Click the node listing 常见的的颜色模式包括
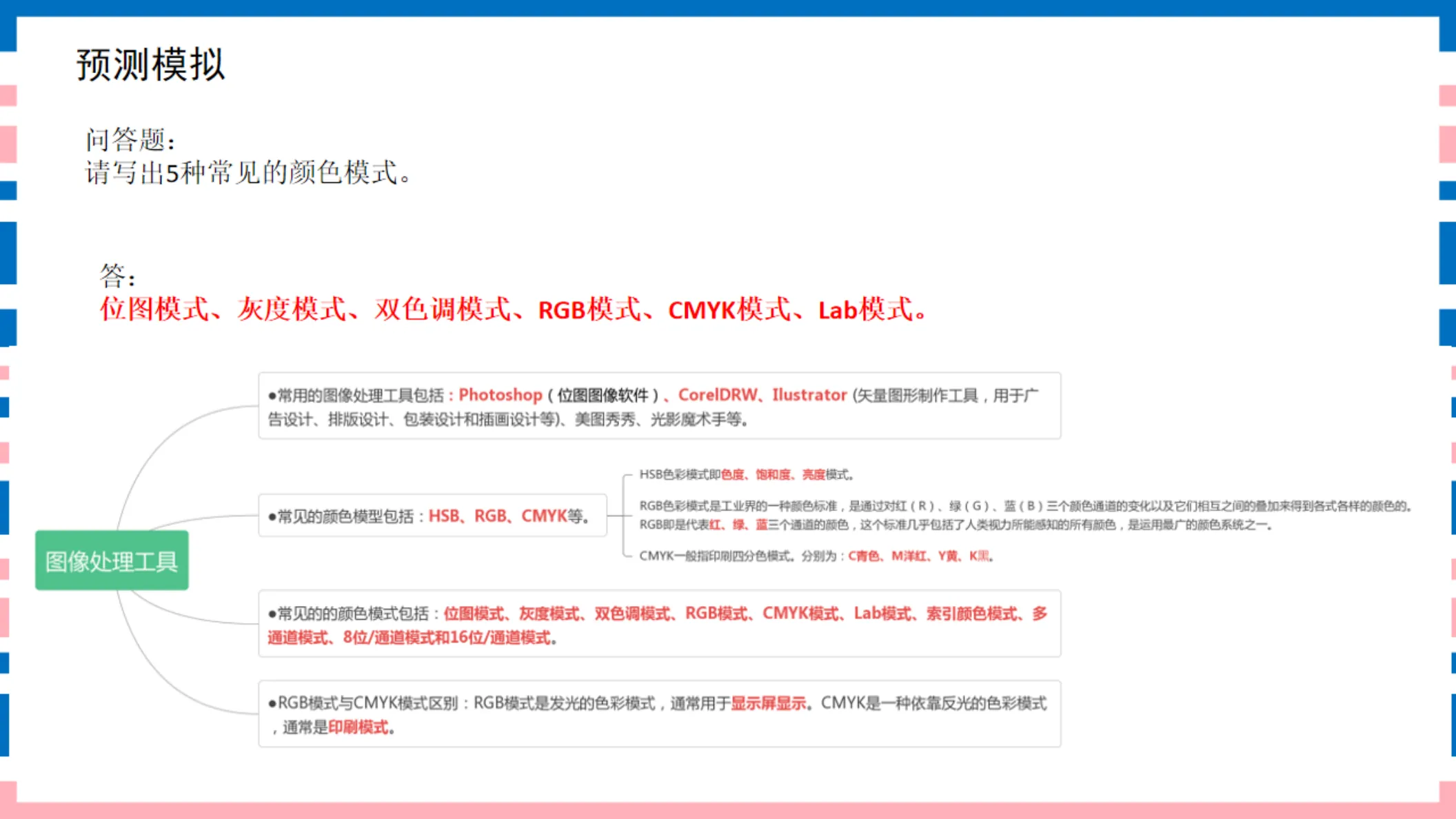The height and width of the screenshot is (819, 1456). click(659, 624)
